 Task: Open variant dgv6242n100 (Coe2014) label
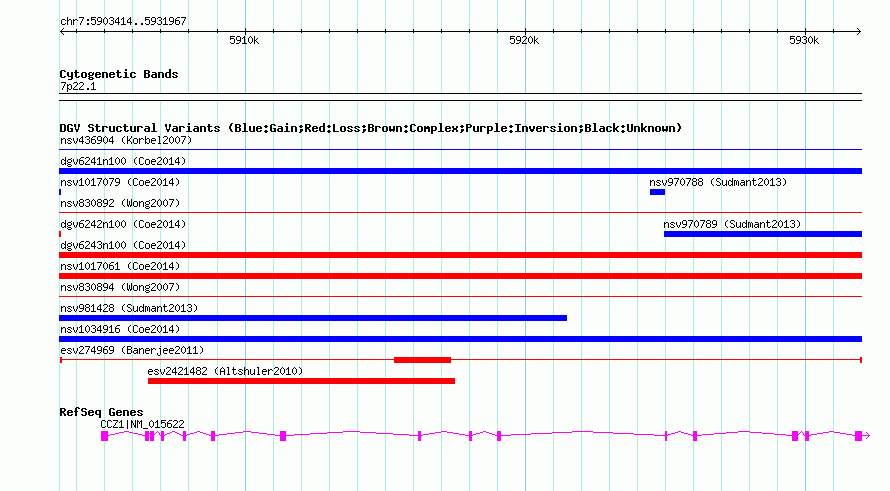(123, 224)
